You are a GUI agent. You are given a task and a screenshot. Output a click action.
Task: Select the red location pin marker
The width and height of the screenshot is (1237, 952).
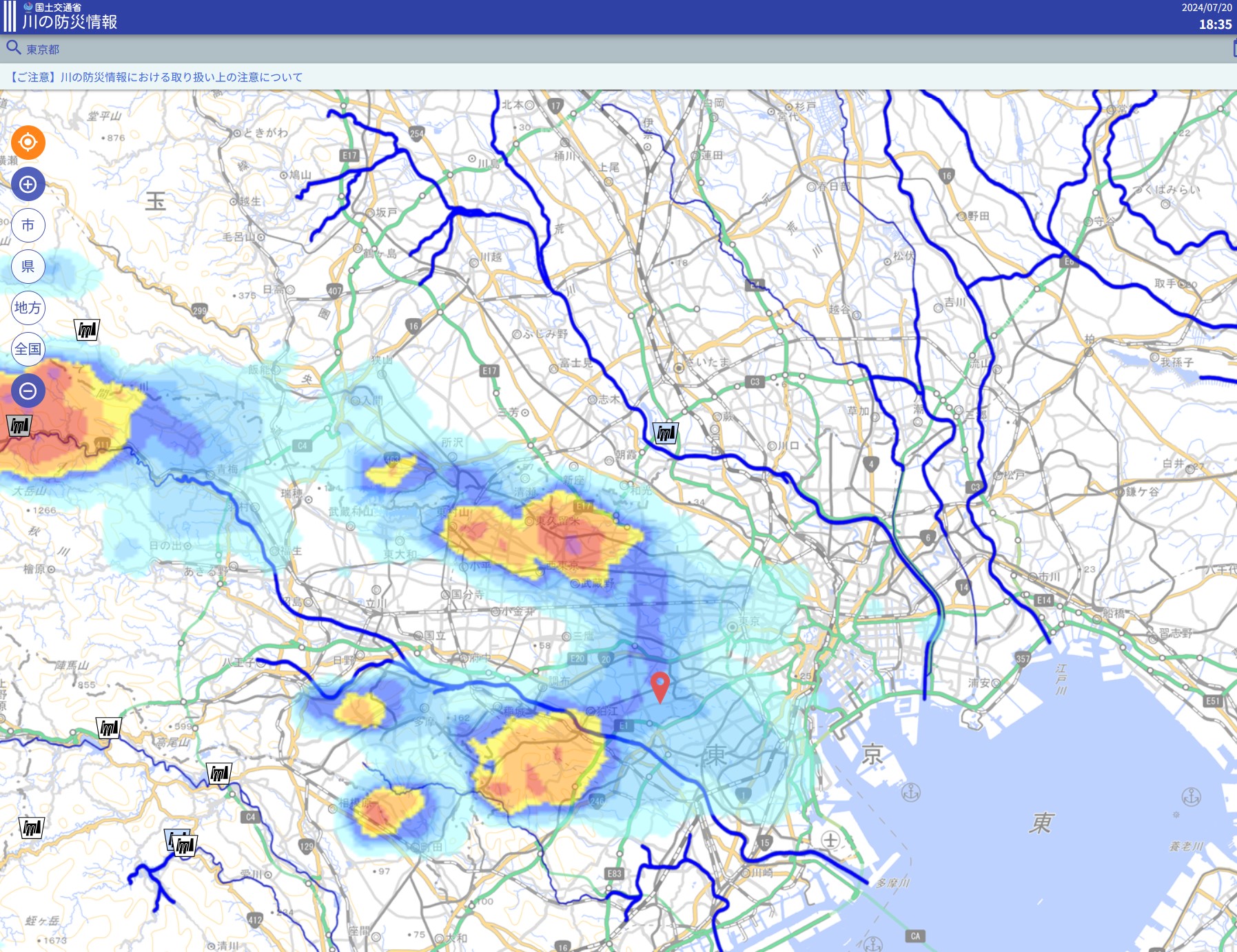[660, 687]
